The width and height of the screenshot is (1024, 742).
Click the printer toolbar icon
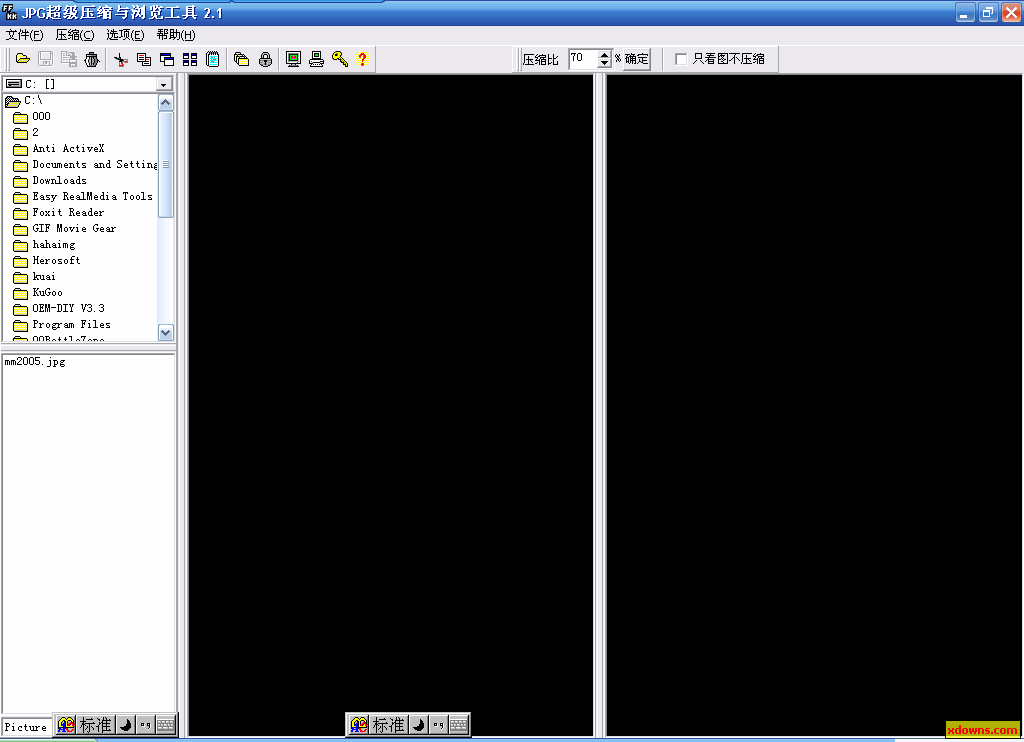pos(317,59)
